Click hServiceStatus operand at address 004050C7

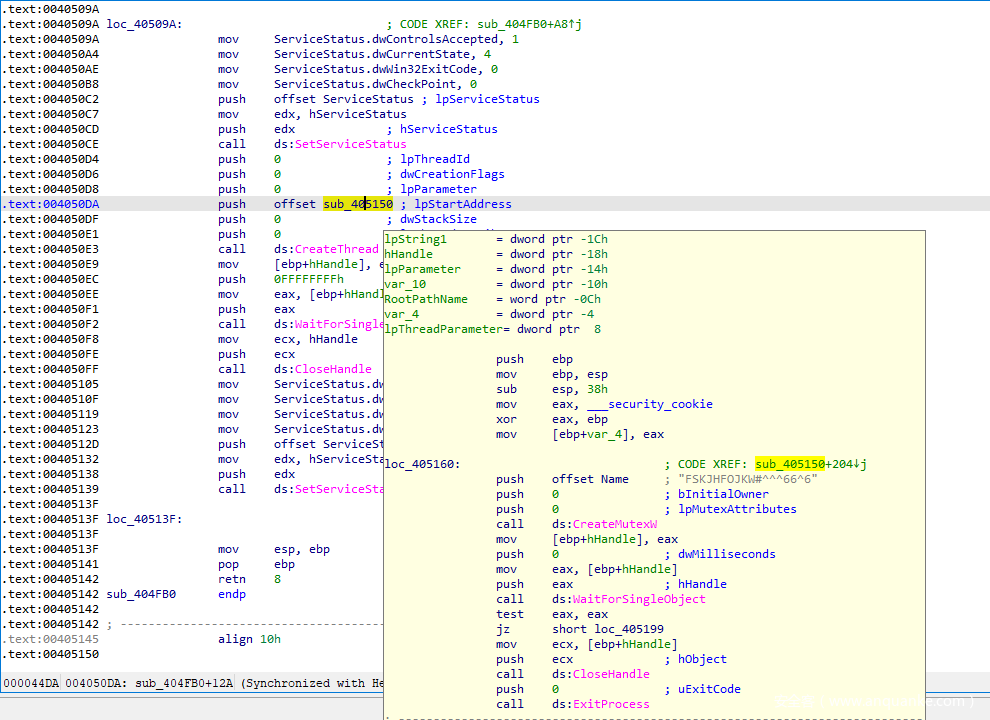pyautogui.click(x=357, y=114)
